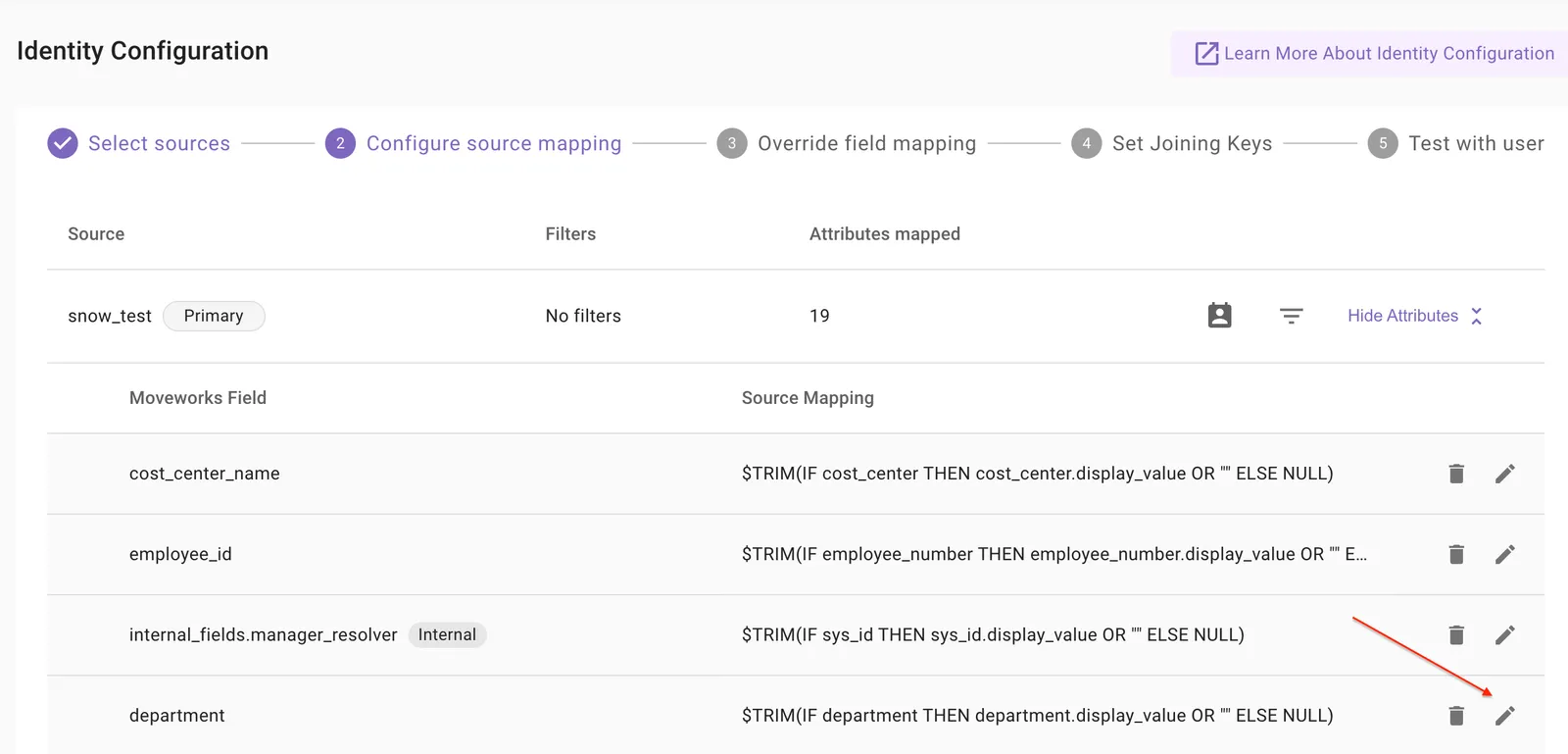Click the Select sources checkmark icon
This screenshot has width=1568, height=754.
(63, 143)
